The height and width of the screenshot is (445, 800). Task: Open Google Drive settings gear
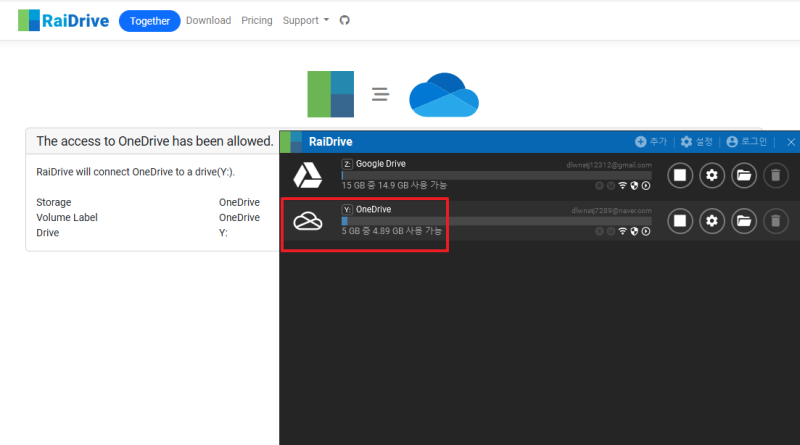(x=712, y=176)
